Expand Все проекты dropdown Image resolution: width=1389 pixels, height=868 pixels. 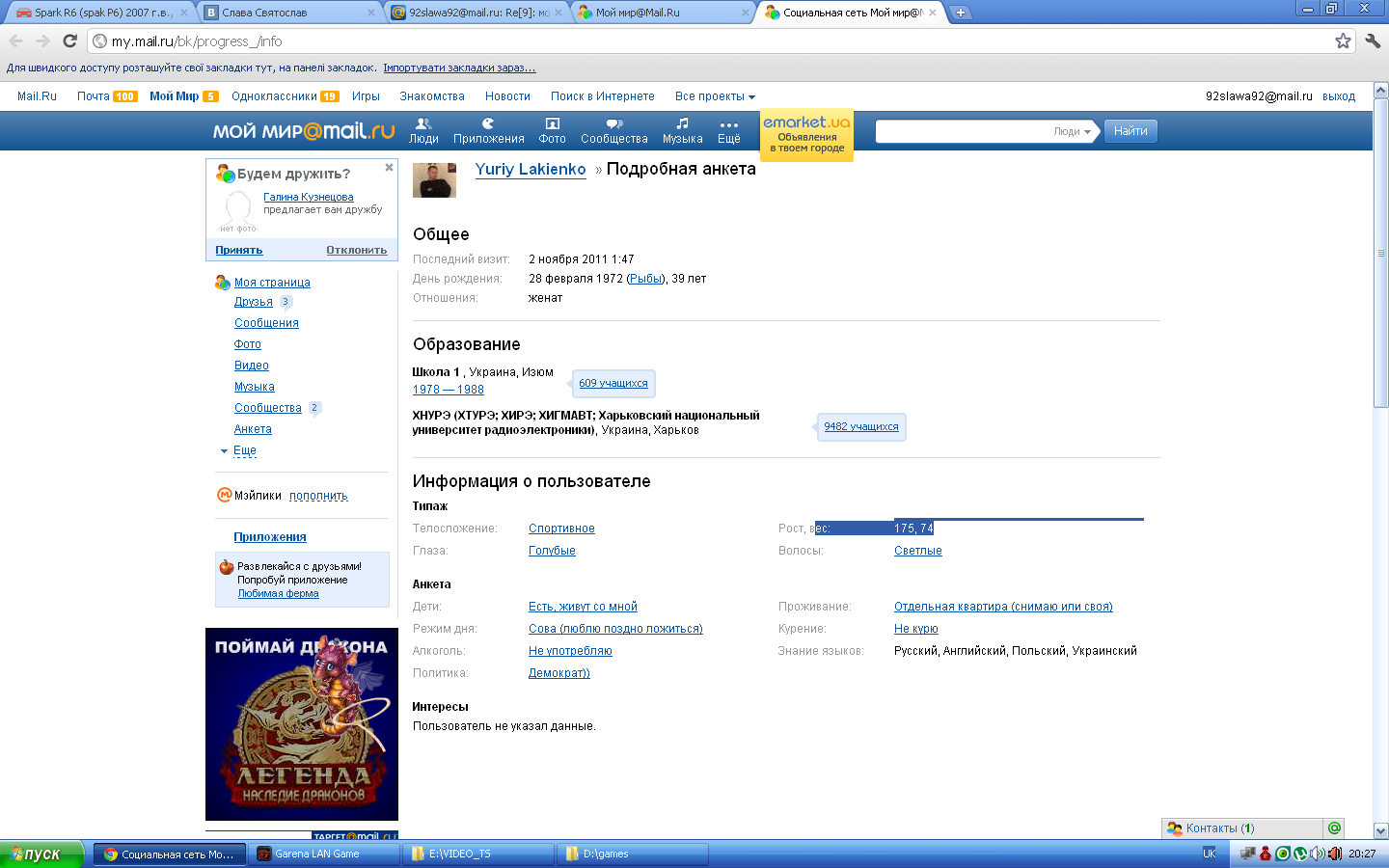pos(715,96)
